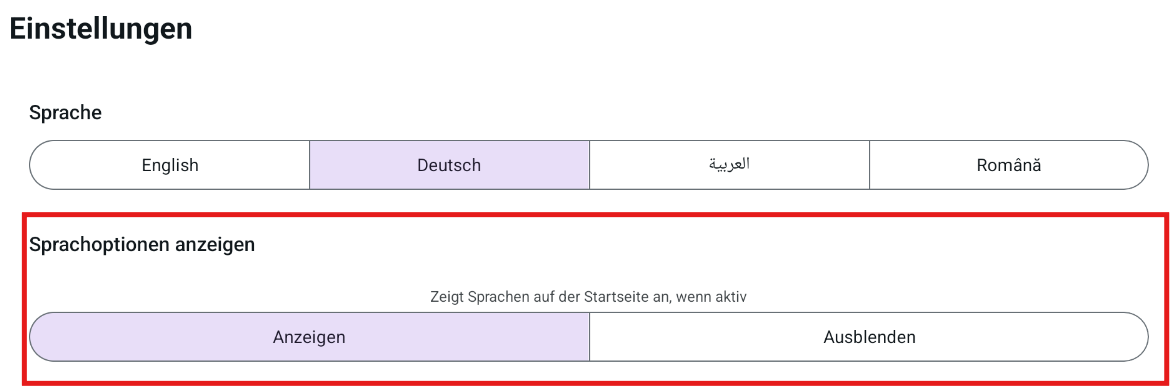Screen dimensions: 1170x391
Task: Show languages on start page via Anzeigen
Action: tap(310, 337)
